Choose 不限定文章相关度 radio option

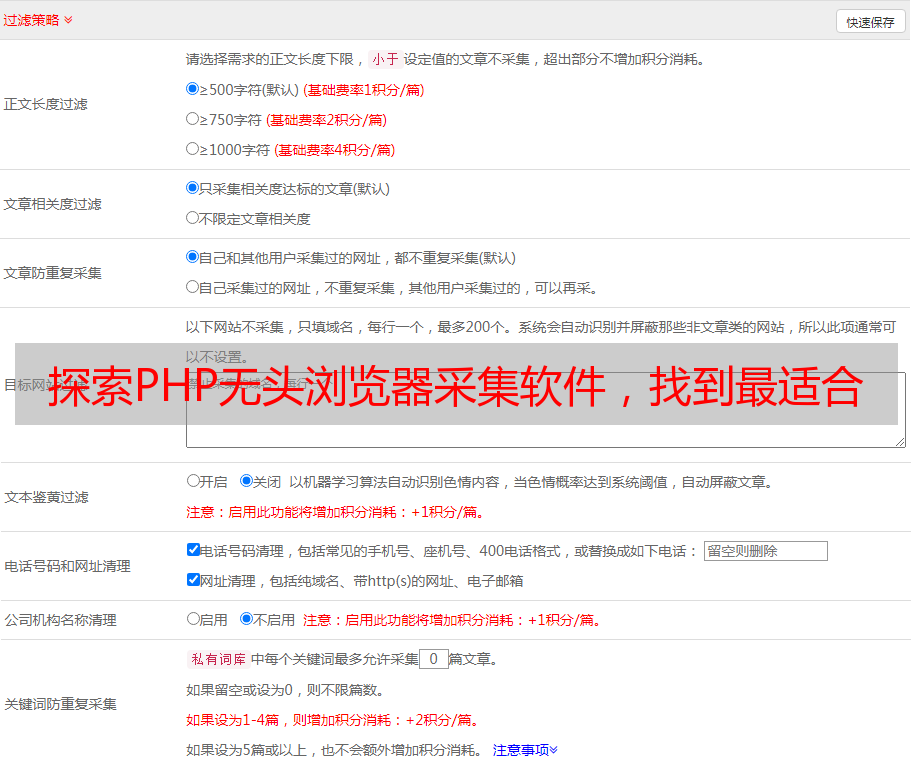tap(193, 218)
